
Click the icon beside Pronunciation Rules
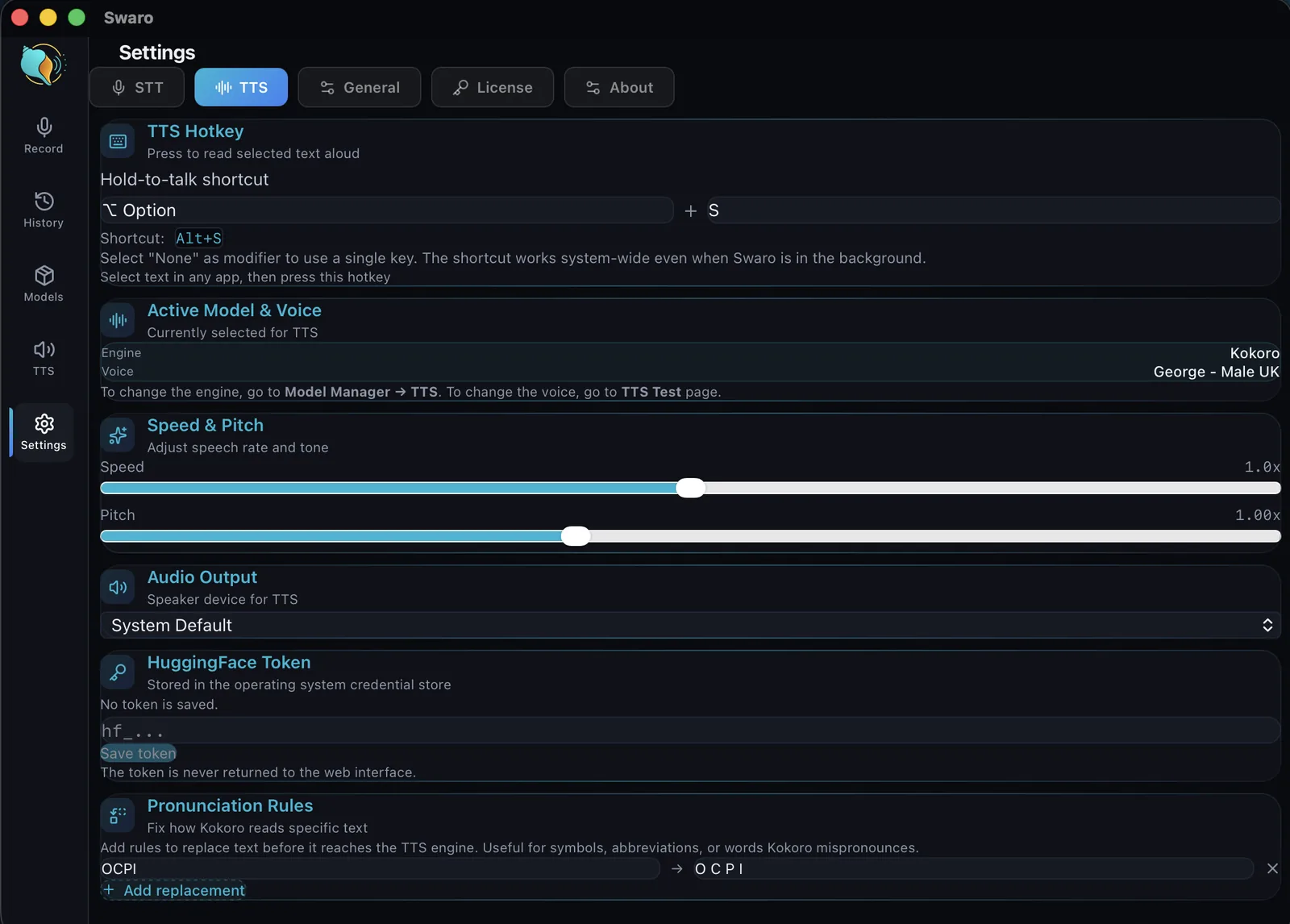point(118,816)
